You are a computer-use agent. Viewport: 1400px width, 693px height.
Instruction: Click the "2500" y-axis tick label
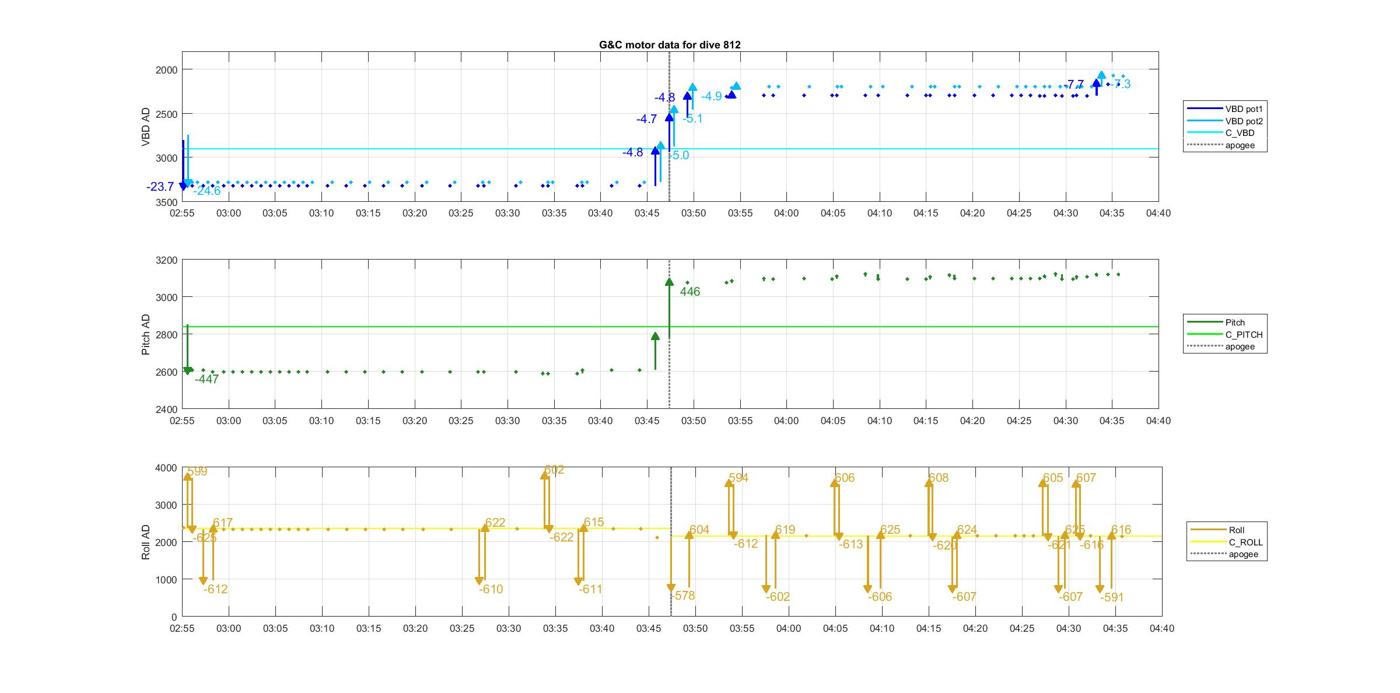pyautogui.click(x=165, y=114)
